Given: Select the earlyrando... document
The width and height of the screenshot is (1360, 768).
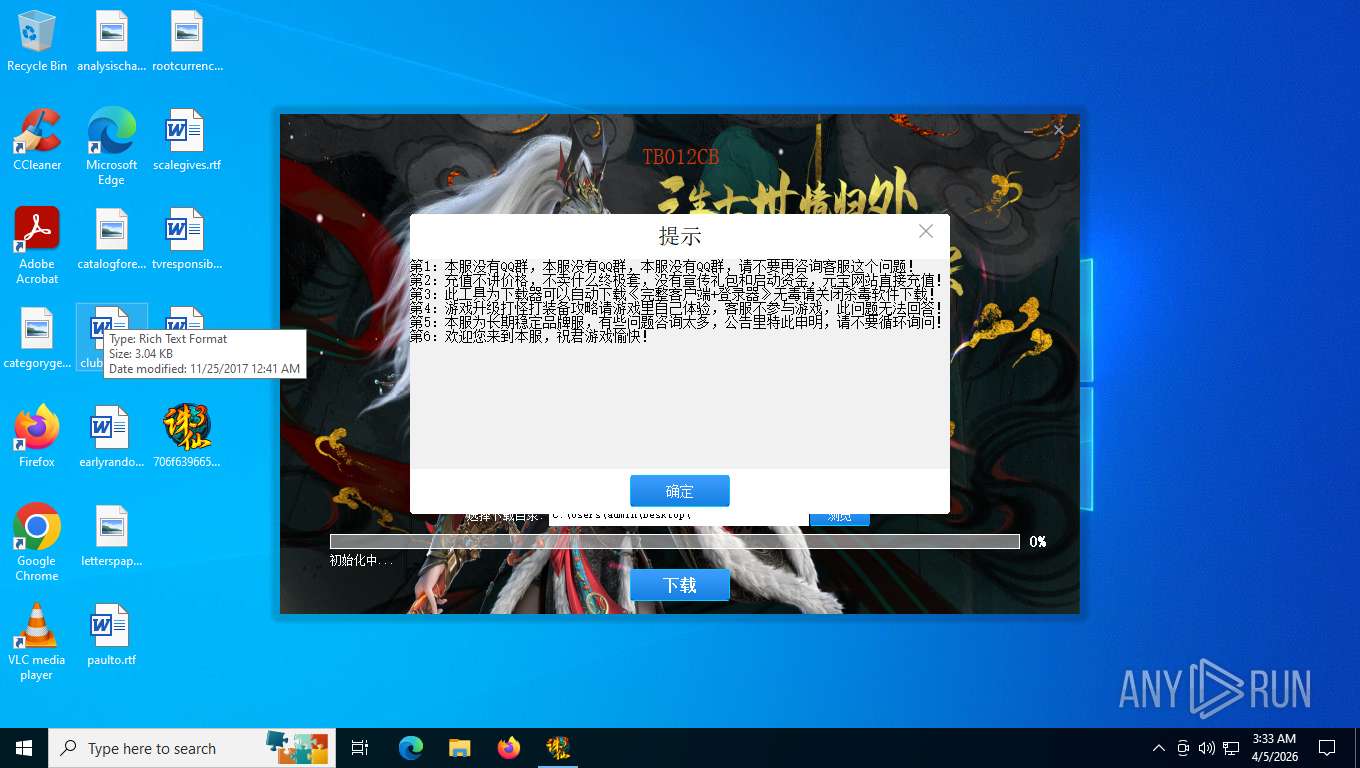Looking at the screenshot, I should (112, 437).
